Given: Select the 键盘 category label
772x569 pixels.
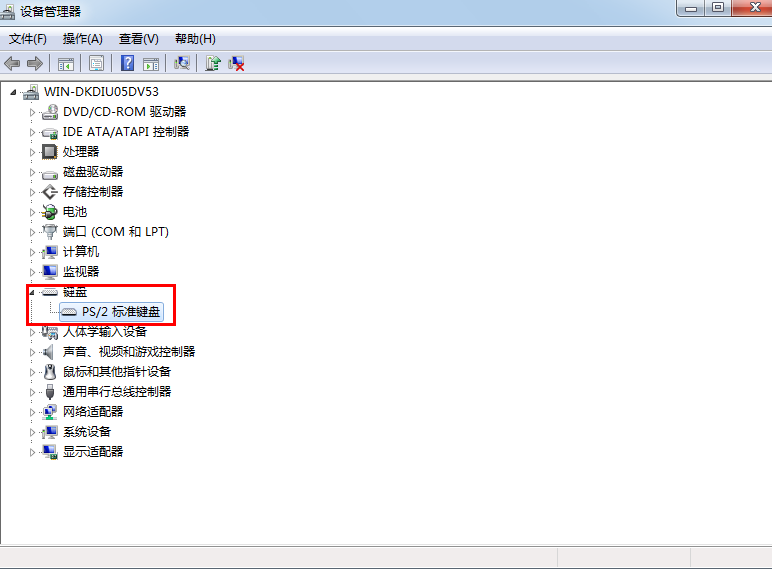Looking at the screenshot, I should click(x=75, y=292).
